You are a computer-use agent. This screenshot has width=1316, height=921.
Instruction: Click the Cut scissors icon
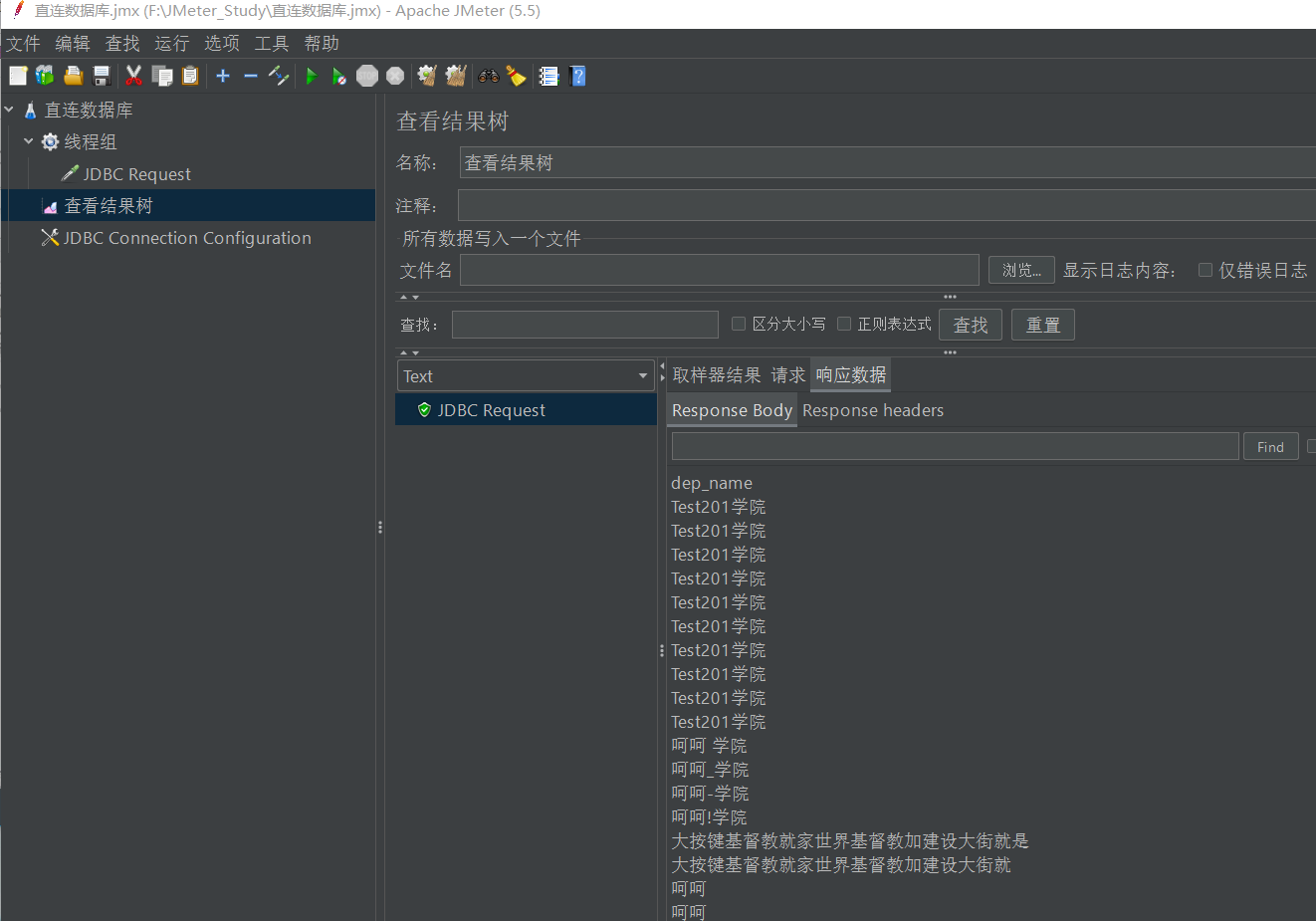133,76
